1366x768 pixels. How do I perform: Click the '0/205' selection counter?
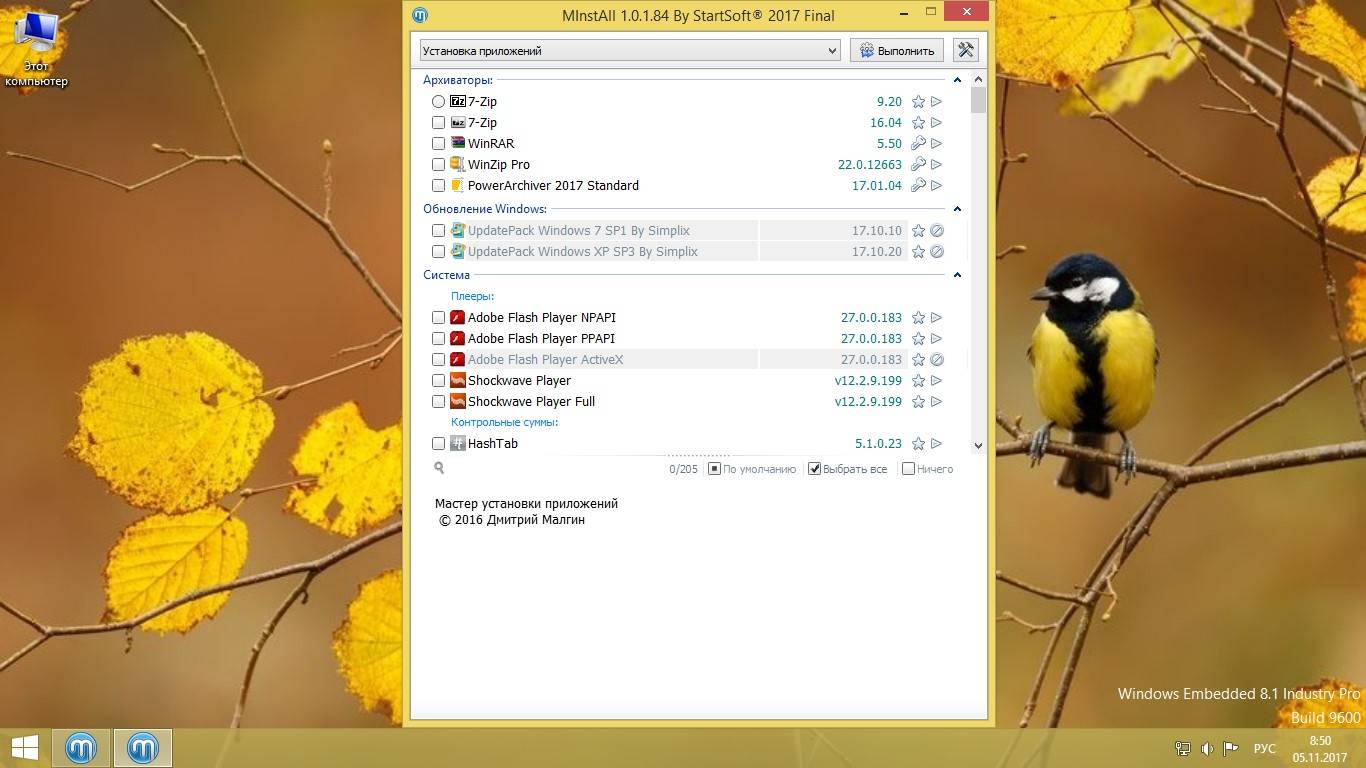[683, 469]
